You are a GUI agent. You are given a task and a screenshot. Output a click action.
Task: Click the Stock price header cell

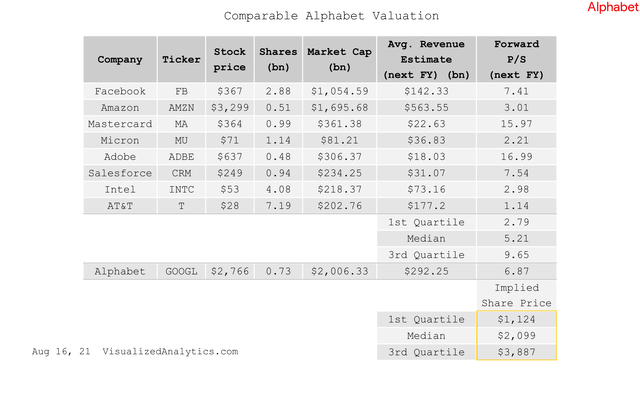click(x=230, y=60)
